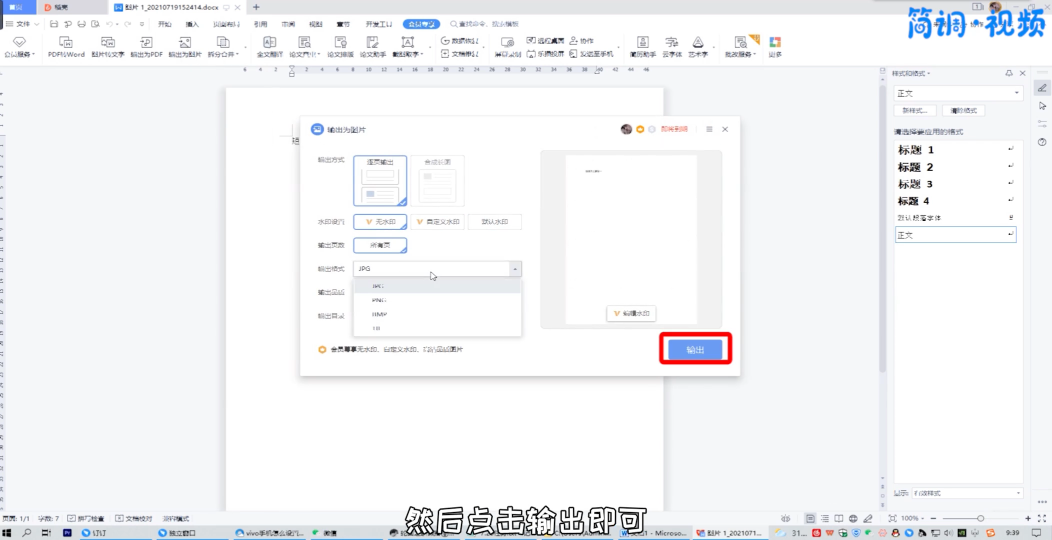Viewport: 1052px width, 540px height.
Task: Open the dialog's hamburger menu icon
Action: pos(709,129)
